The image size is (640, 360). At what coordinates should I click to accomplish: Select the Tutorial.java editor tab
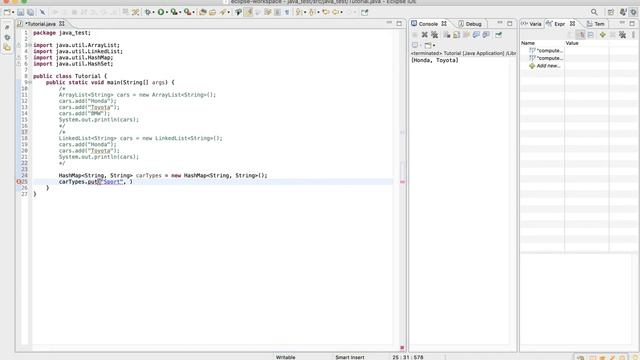click(40, 24)
